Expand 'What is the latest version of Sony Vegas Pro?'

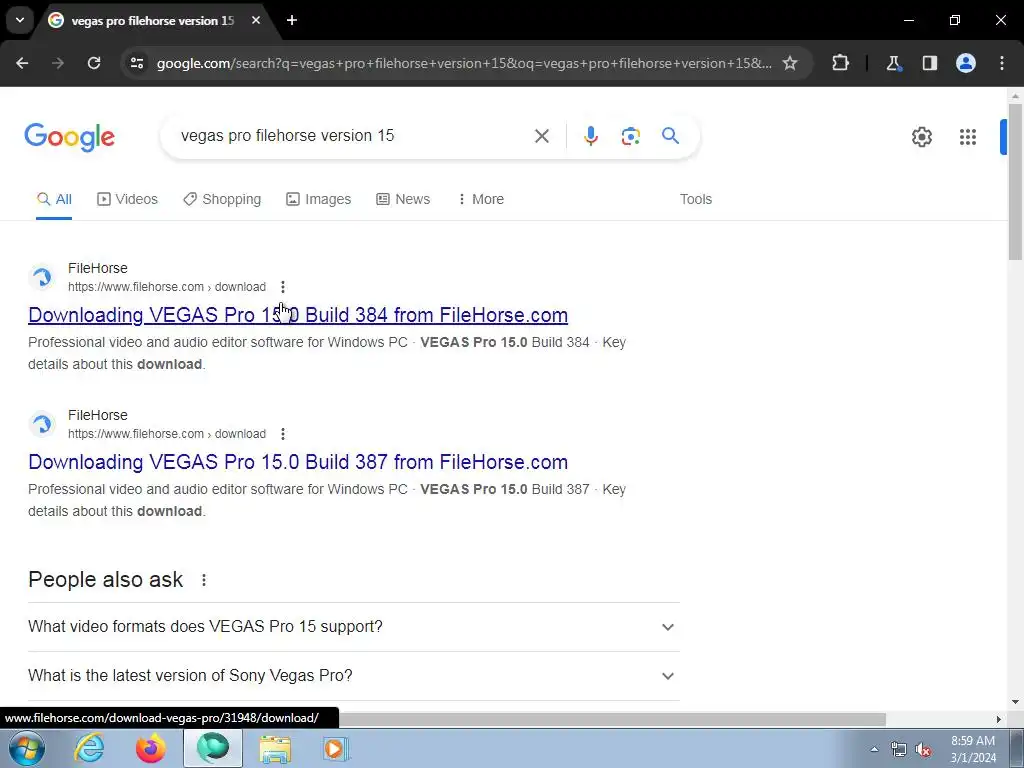353,676
